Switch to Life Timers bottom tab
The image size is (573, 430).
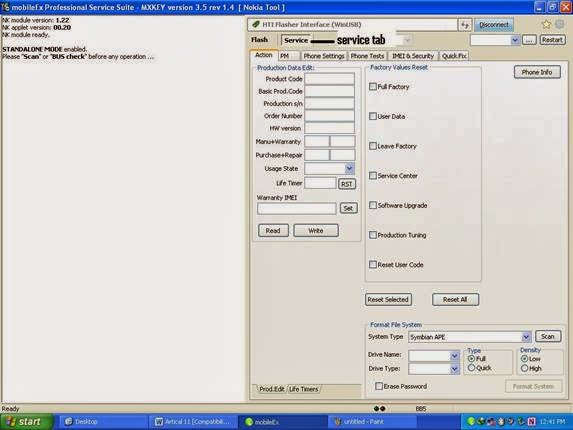[303, 389]
